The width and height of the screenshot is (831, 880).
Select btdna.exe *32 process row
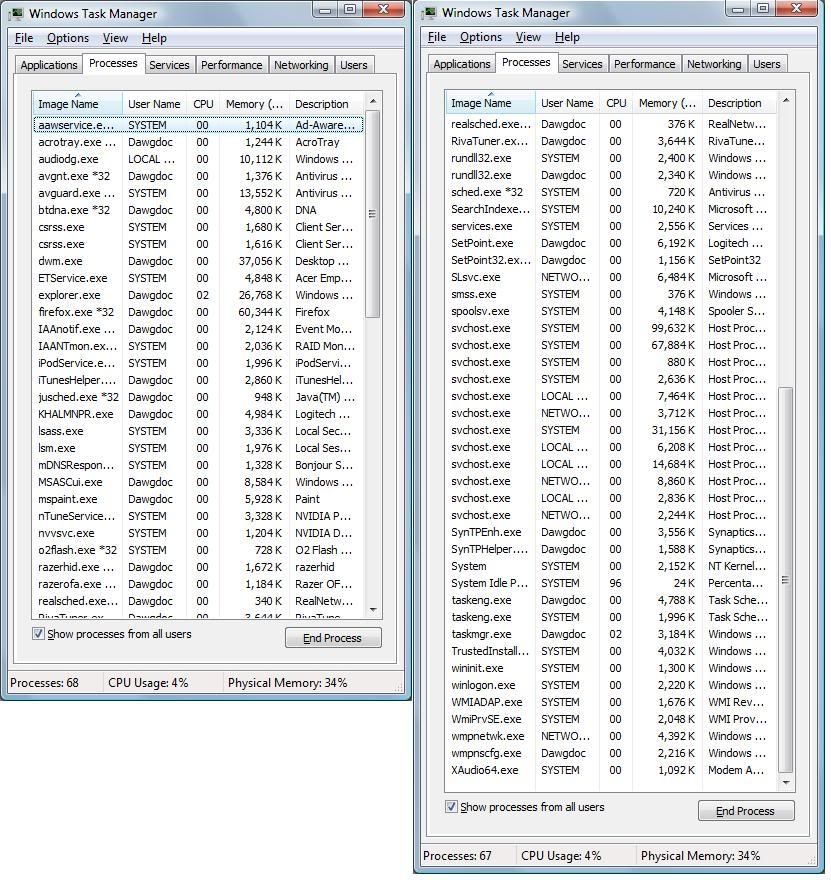[x=199, y=210]
